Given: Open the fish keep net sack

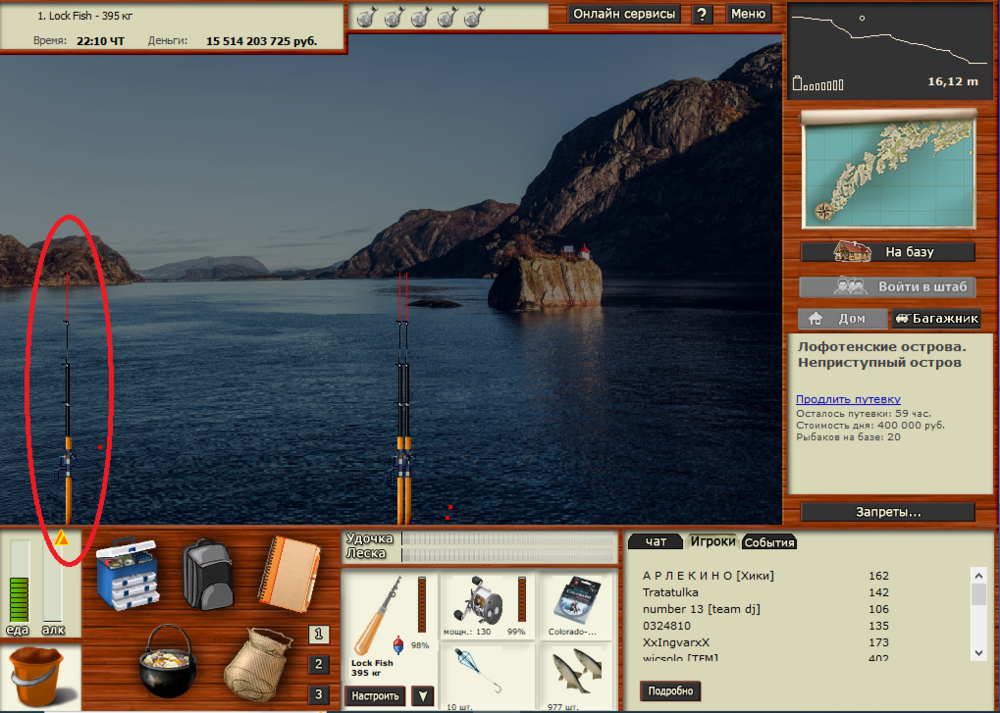Looking at the screenshot, I should click(256, 664).
